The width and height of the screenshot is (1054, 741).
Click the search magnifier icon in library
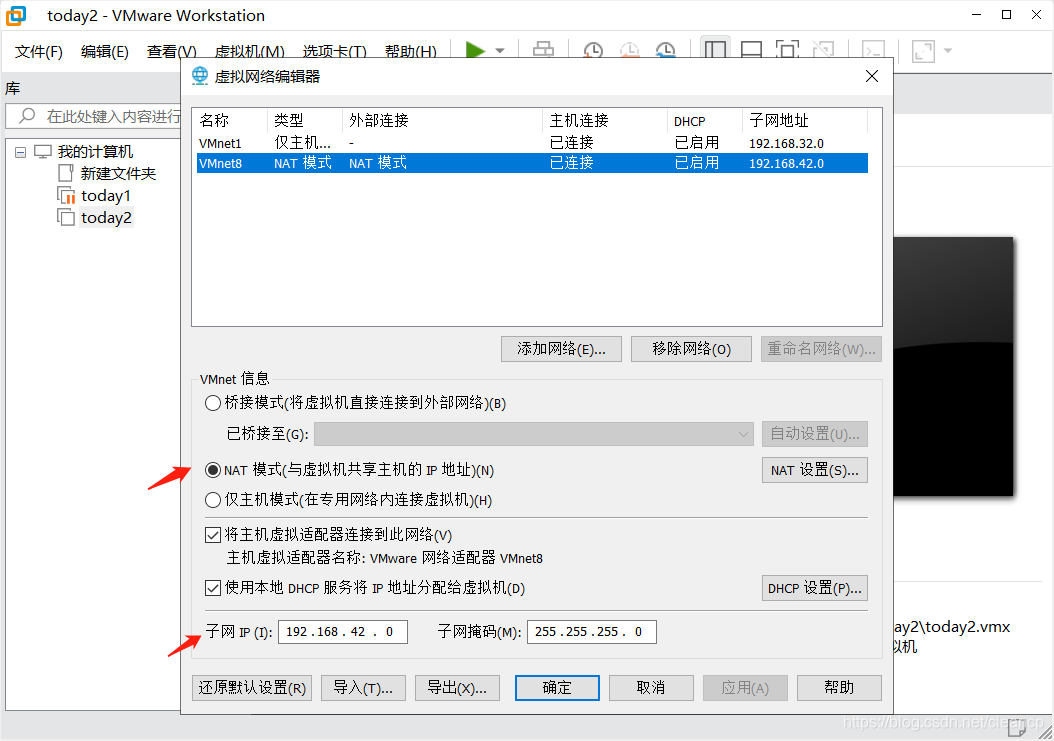tap(27, 116)
